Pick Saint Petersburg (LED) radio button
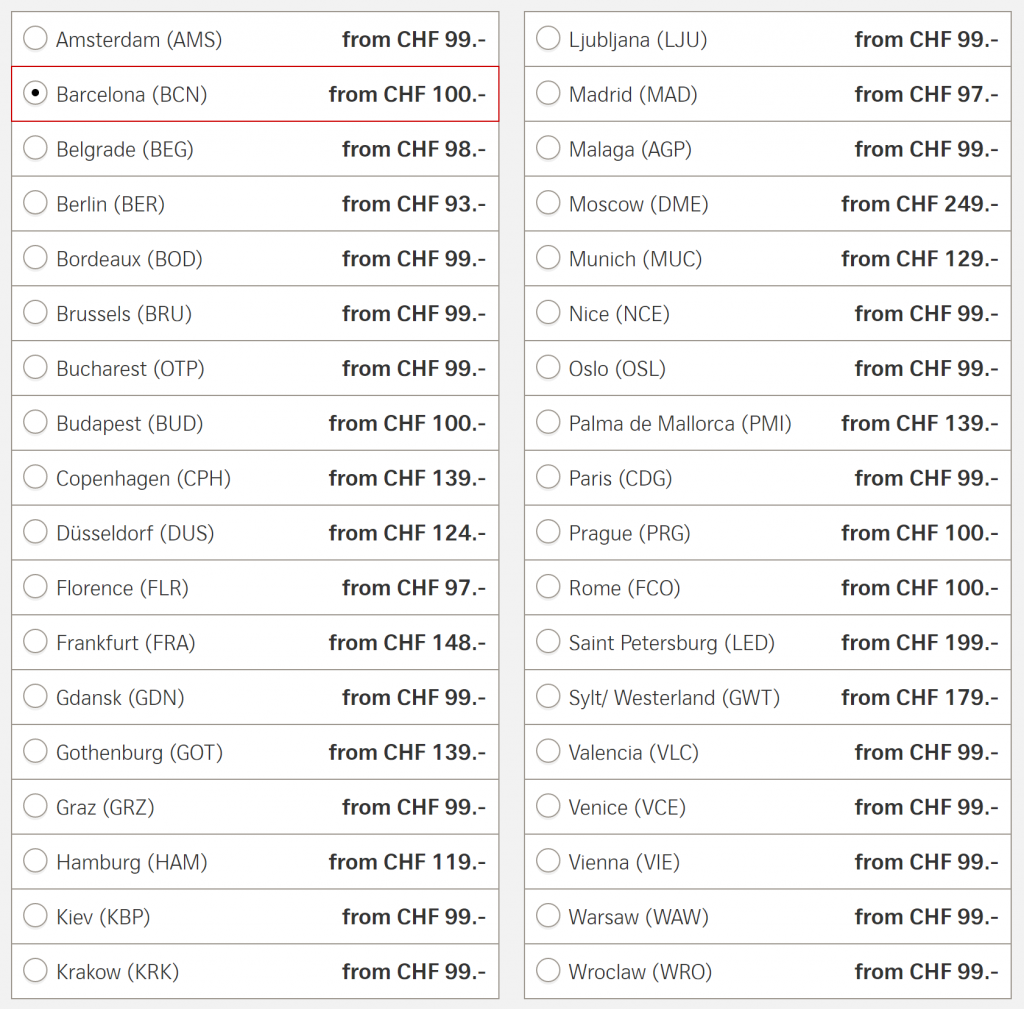 548,643
